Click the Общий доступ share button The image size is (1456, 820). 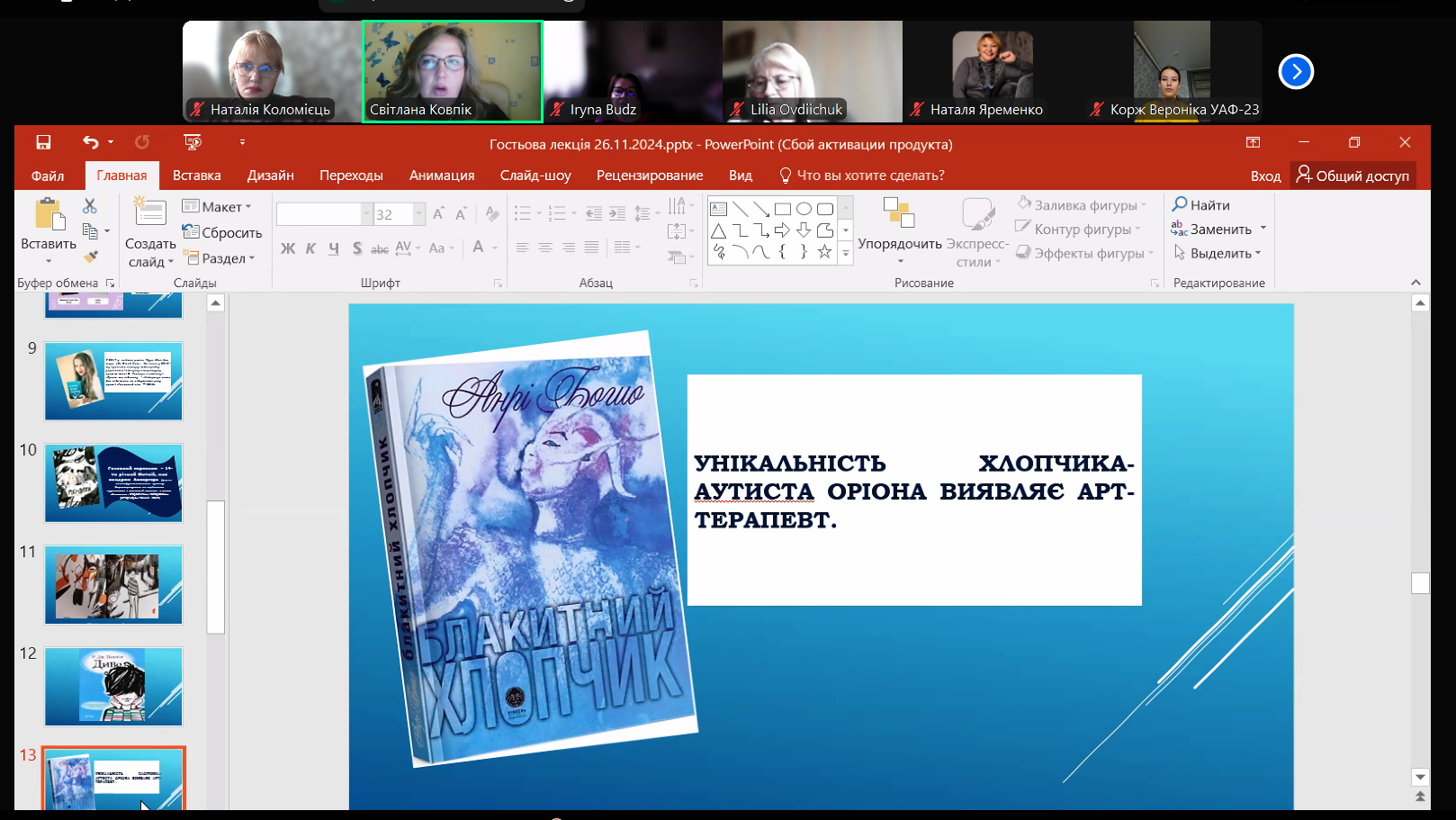pos(1353,176)
